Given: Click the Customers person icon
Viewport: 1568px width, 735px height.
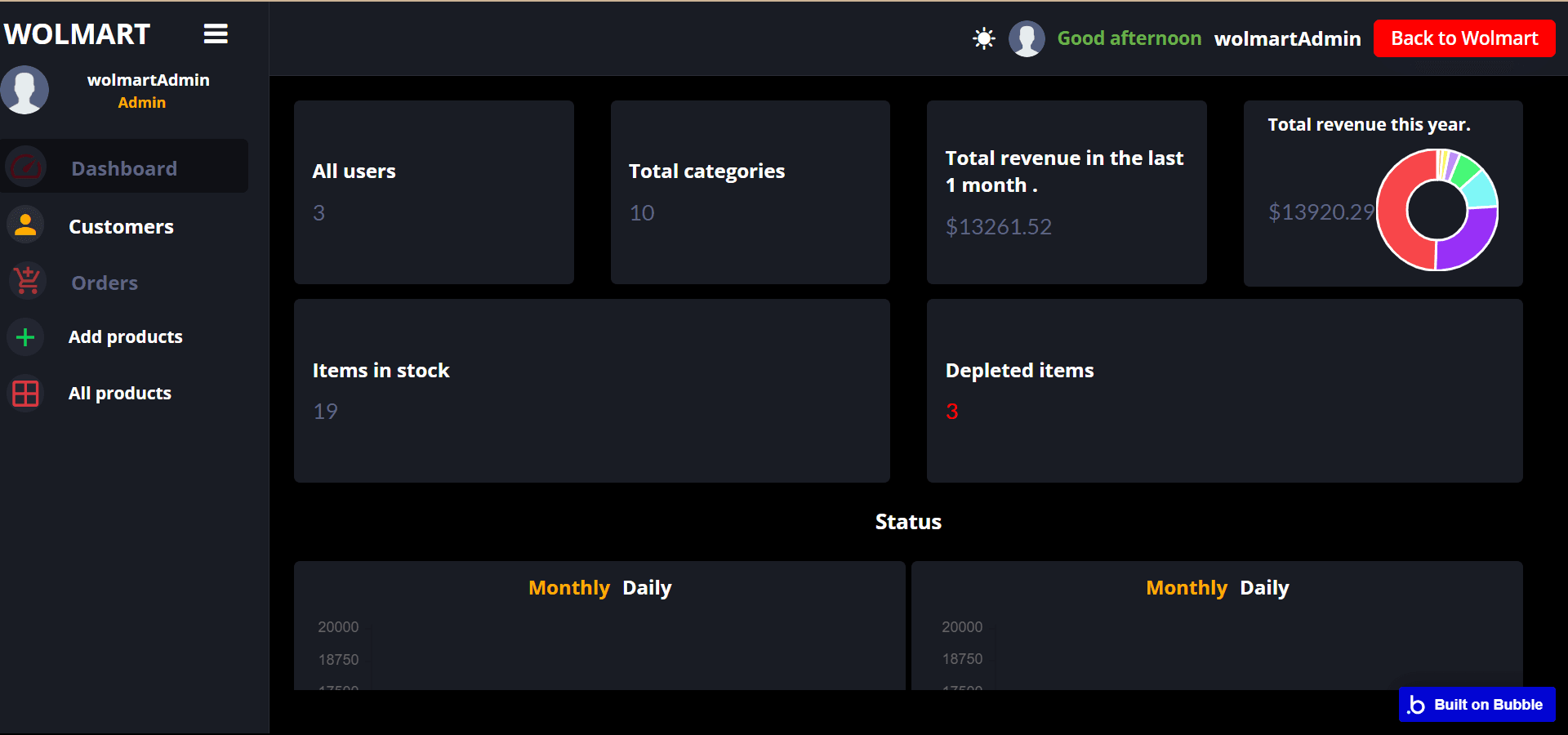Looking at the screenshot, I should tap(26, 225).
